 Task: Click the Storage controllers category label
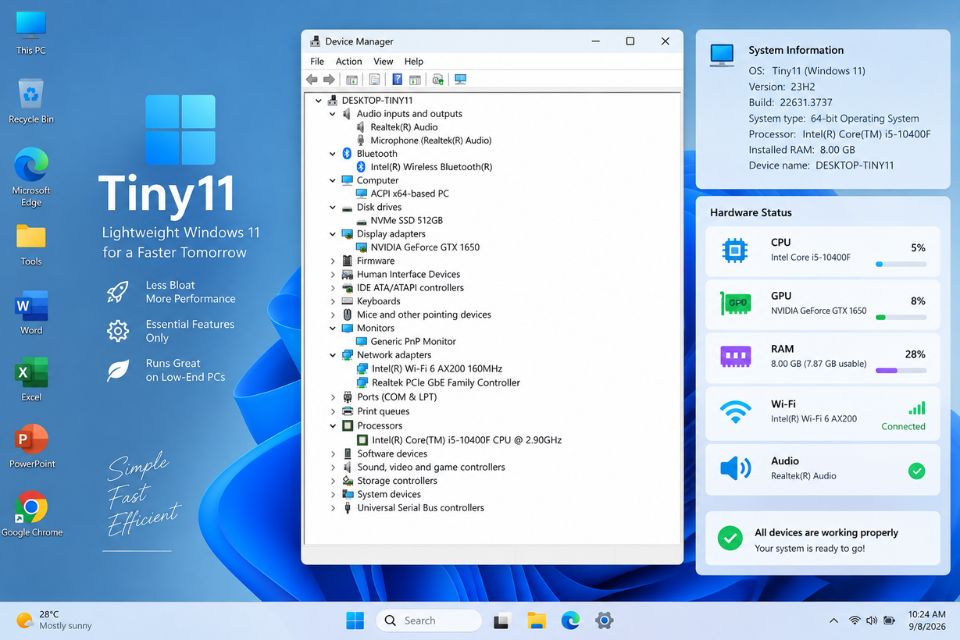coord(397,481)
